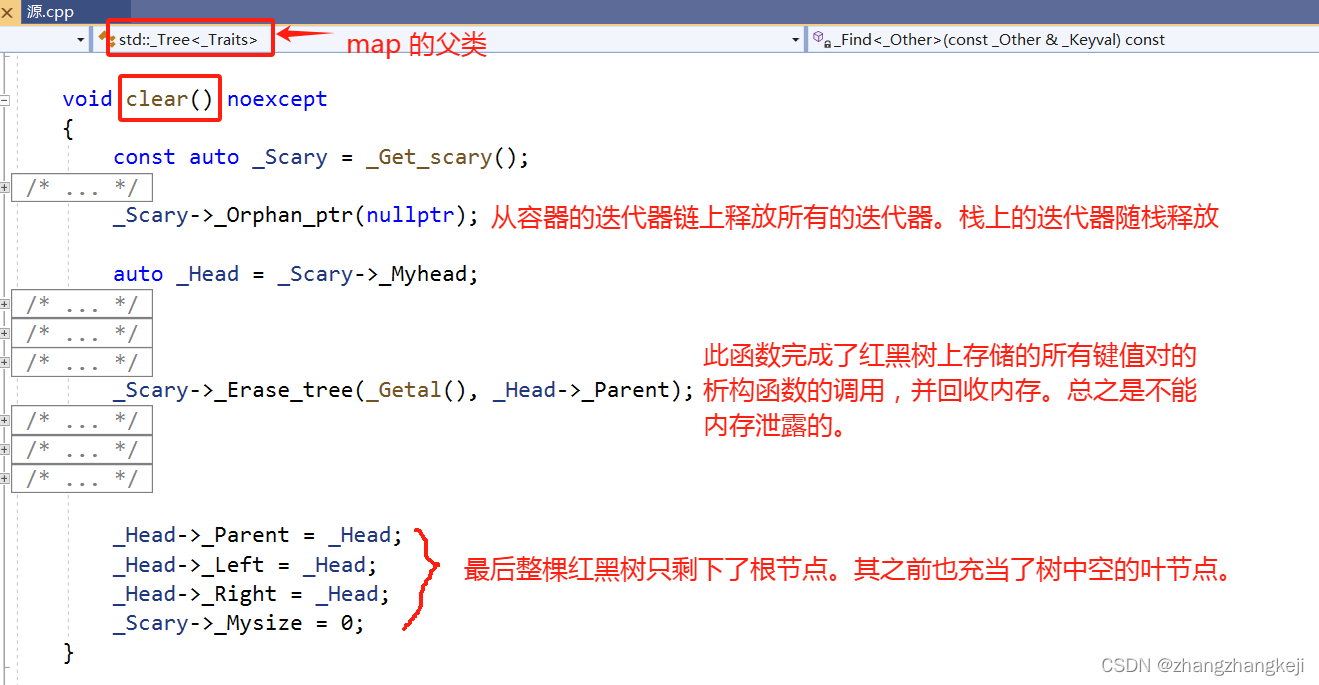
Task: Click the noexcept keyword
Action: click(x=277, y=99)
